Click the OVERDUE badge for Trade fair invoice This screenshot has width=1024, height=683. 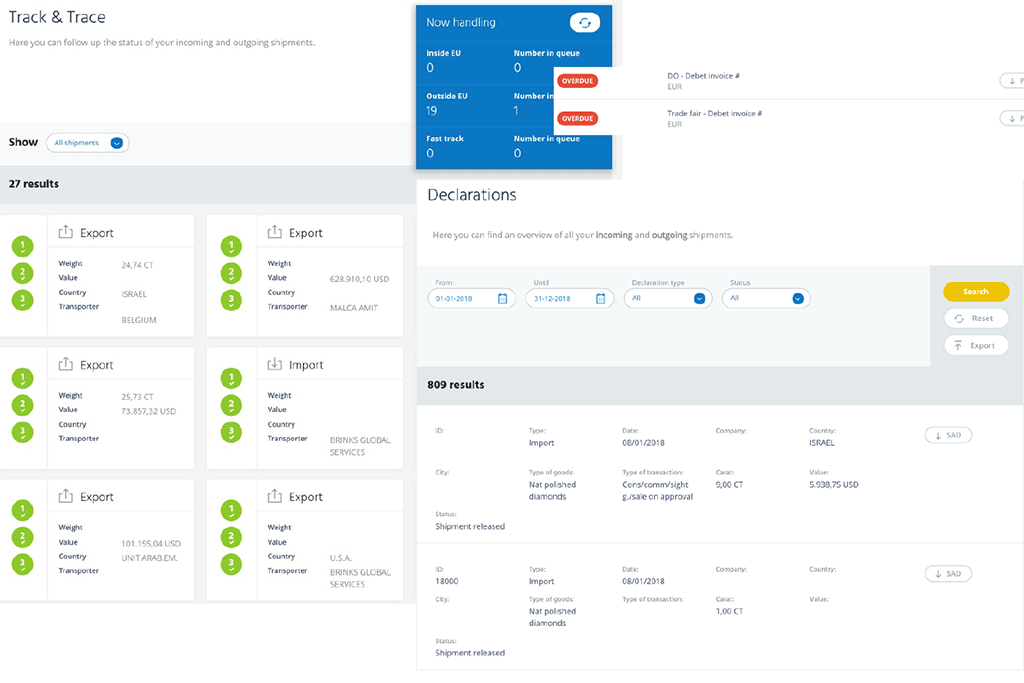click(577, 118)
